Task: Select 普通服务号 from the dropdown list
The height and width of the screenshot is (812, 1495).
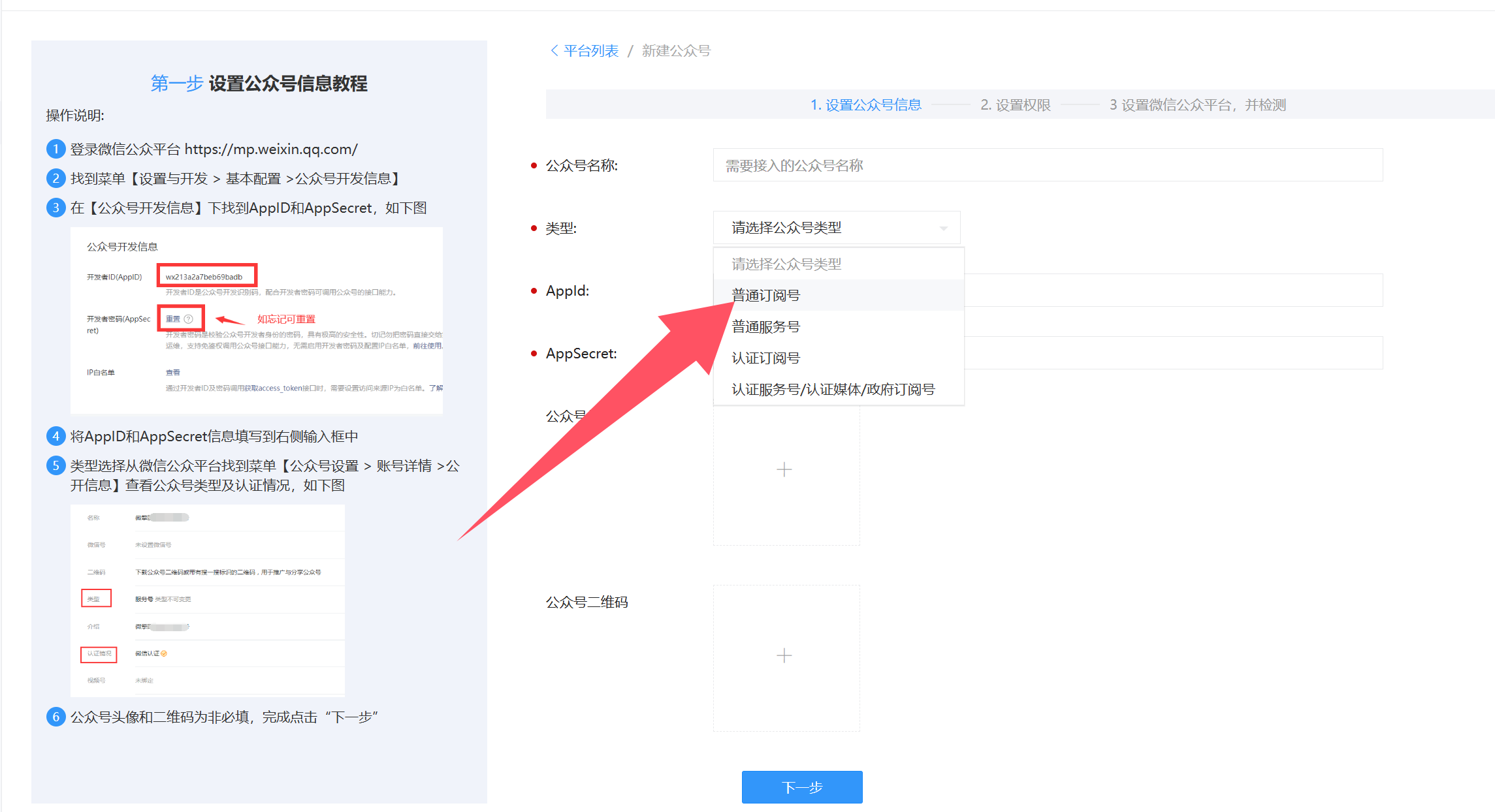Action: tap(765, 327)
